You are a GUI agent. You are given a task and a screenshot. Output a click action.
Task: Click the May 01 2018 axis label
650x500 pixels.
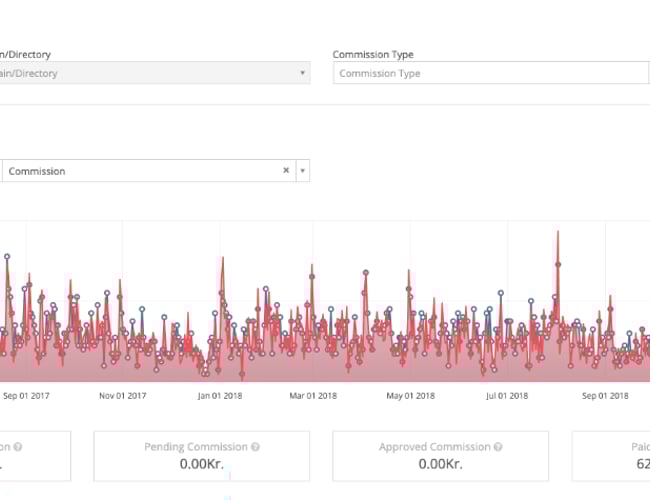click(411, 395)
